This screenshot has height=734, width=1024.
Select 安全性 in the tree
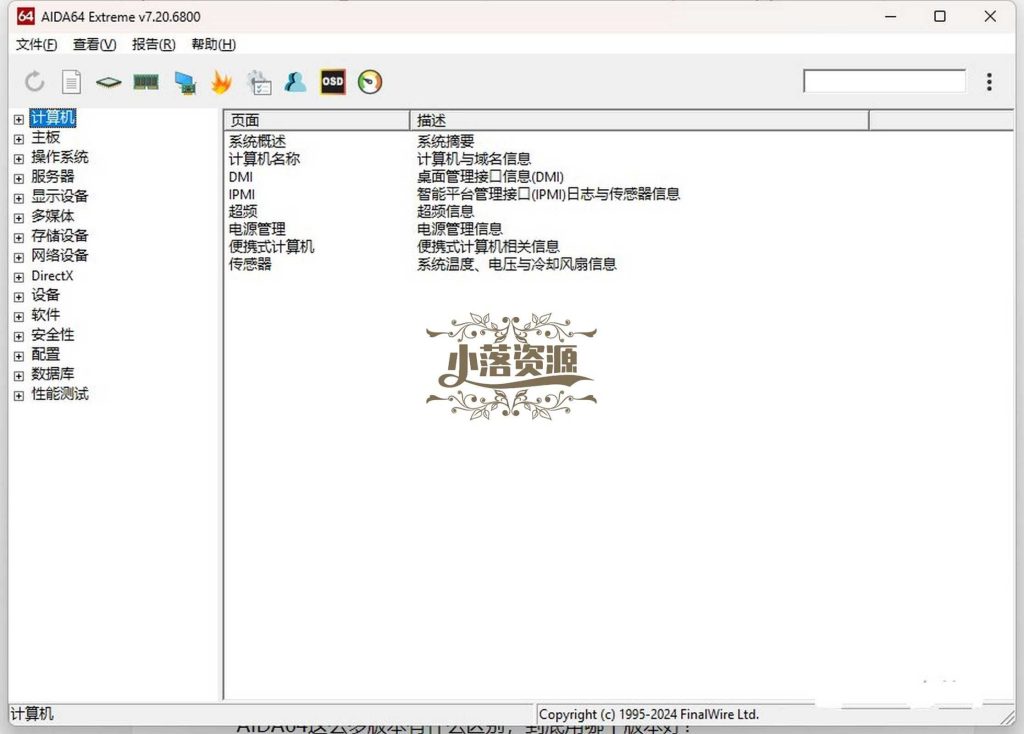tap(53, 334)
